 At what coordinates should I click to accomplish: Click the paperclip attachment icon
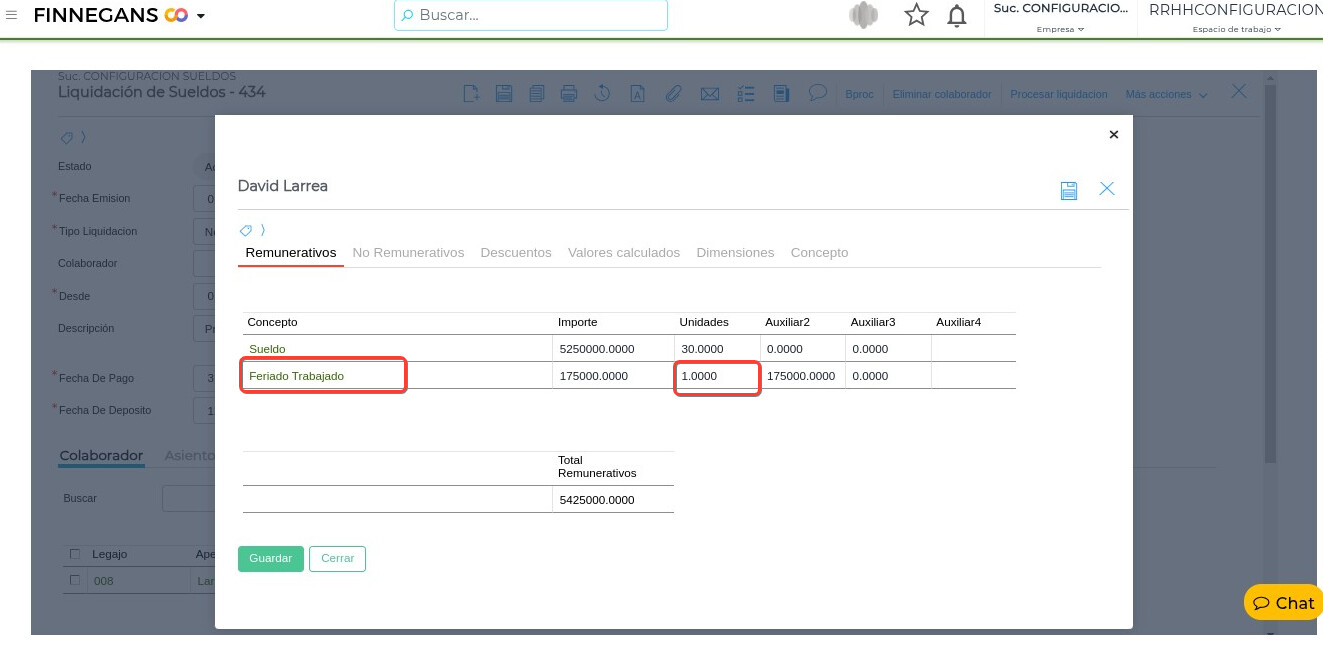pos(673,94)
